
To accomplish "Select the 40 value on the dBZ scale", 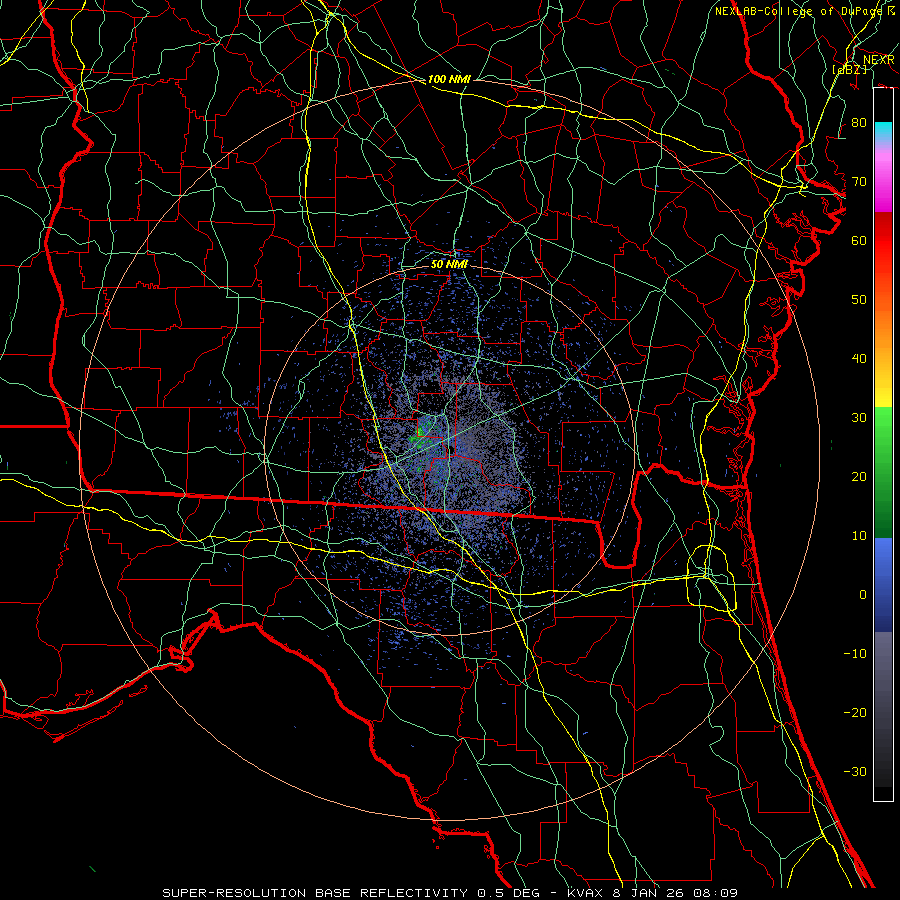I will click(859, 359).
